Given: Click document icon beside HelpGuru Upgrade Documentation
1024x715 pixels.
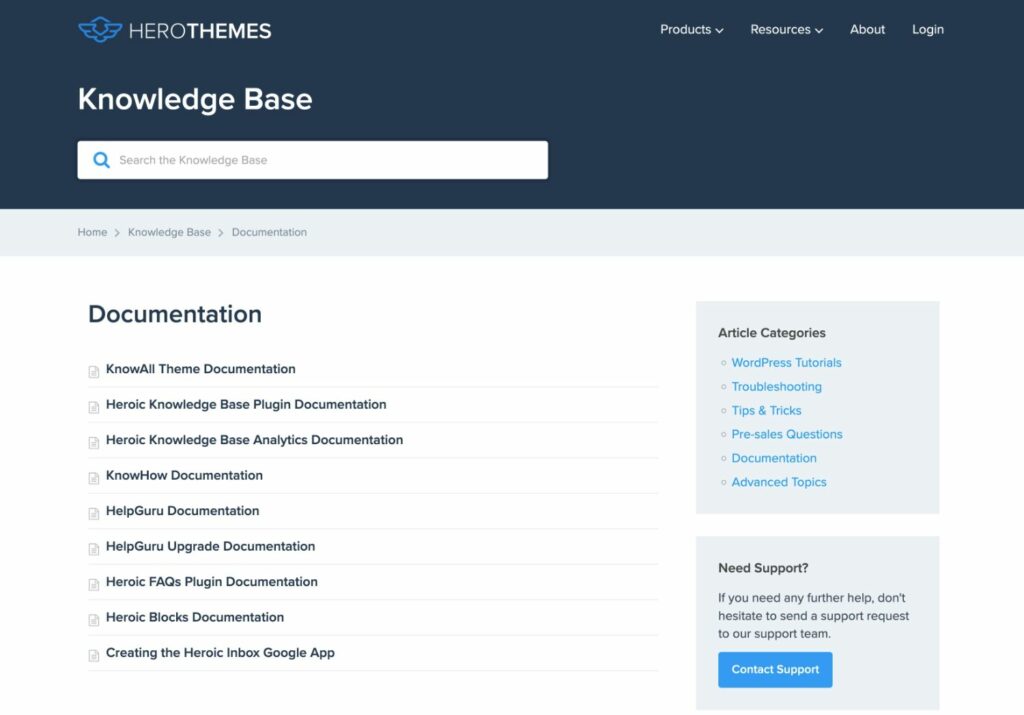Looking at the screenshot, I should pos(93,548).
